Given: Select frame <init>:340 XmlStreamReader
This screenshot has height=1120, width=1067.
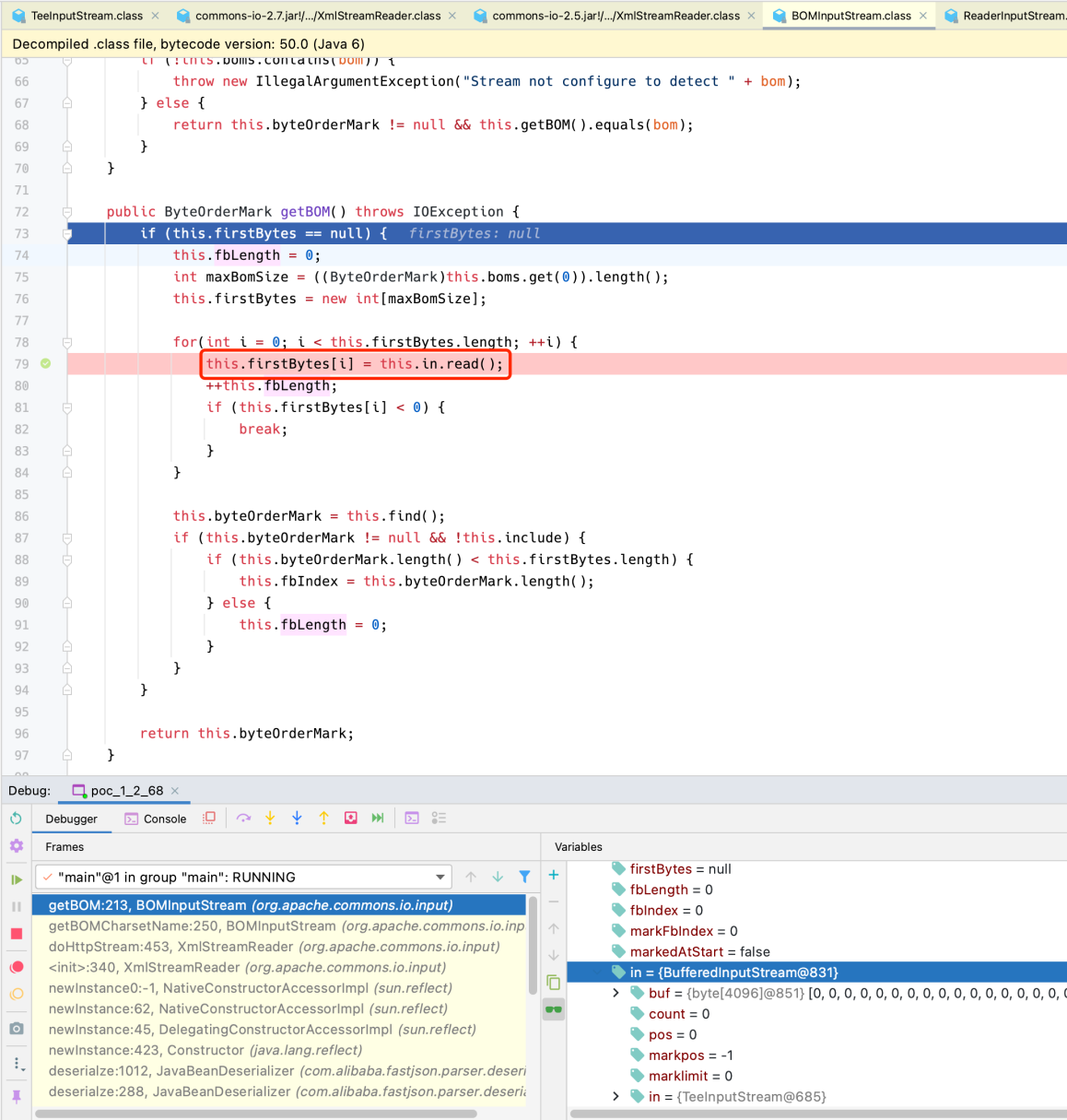Looking at the screenshot, I should pyautogui.click(x=279, y=967).
